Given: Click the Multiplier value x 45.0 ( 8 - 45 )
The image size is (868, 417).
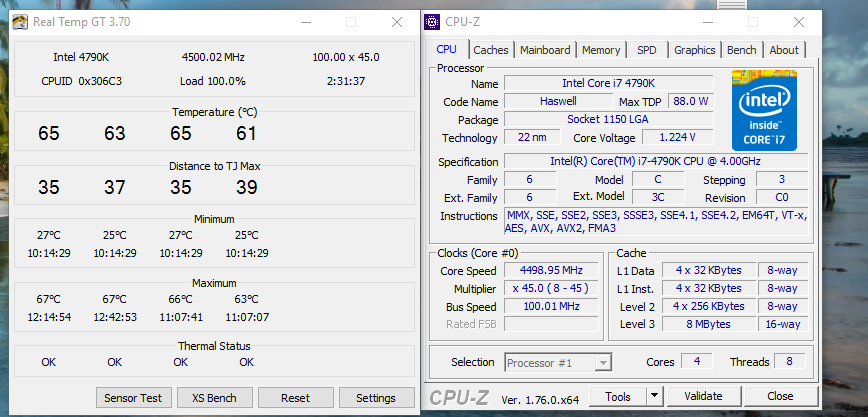Looking at the screenshot, I should click(551, 288).
